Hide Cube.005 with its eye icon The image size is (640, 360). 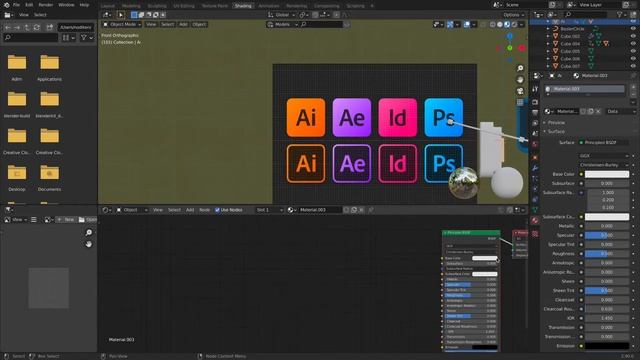633,51
